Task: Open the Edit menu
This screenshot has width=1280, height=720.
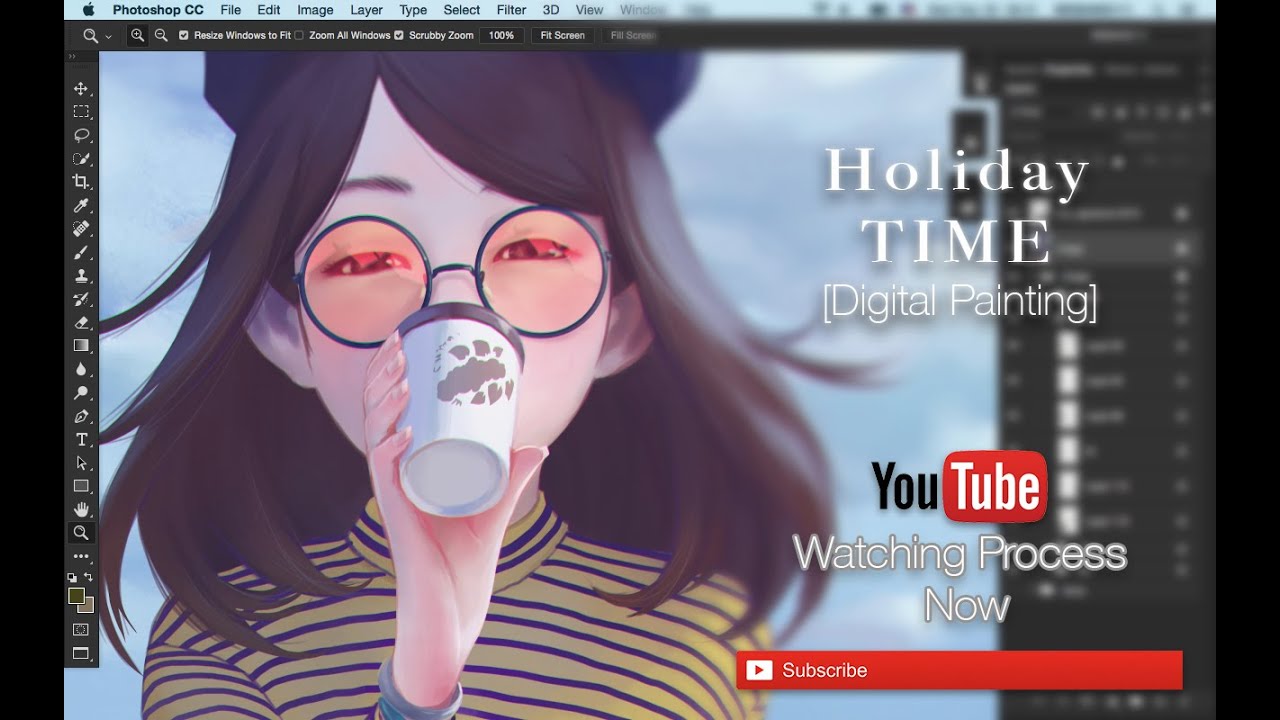Action: 268,10
